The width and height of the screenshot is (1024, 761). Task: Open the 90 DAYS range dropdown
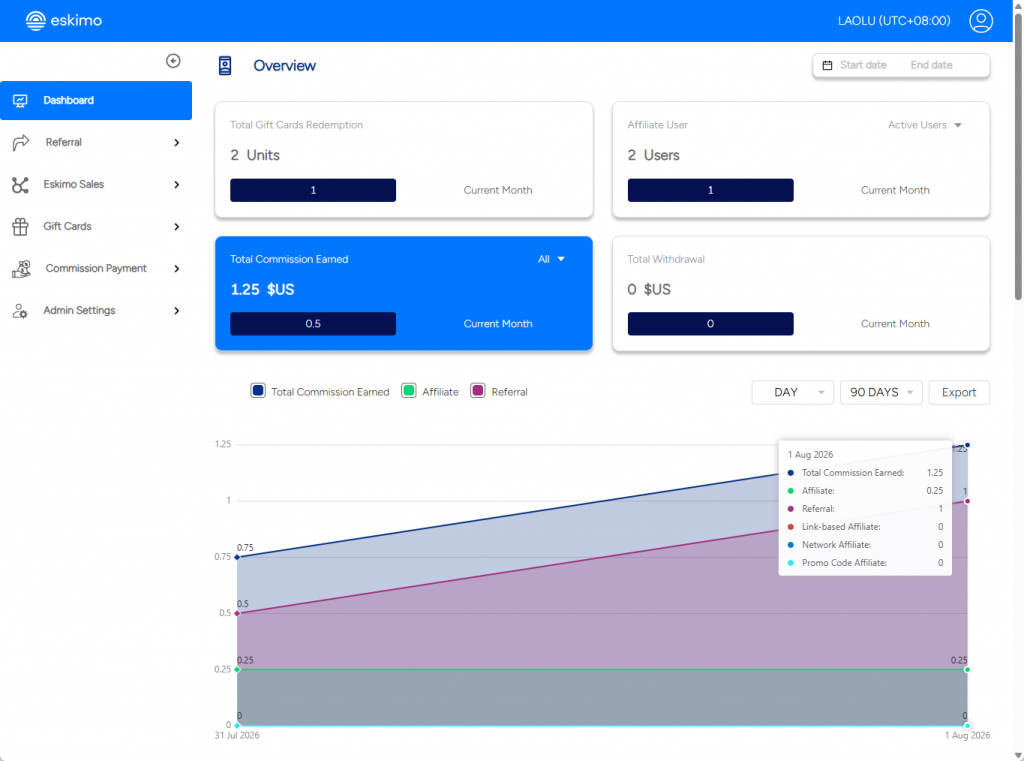880,393
